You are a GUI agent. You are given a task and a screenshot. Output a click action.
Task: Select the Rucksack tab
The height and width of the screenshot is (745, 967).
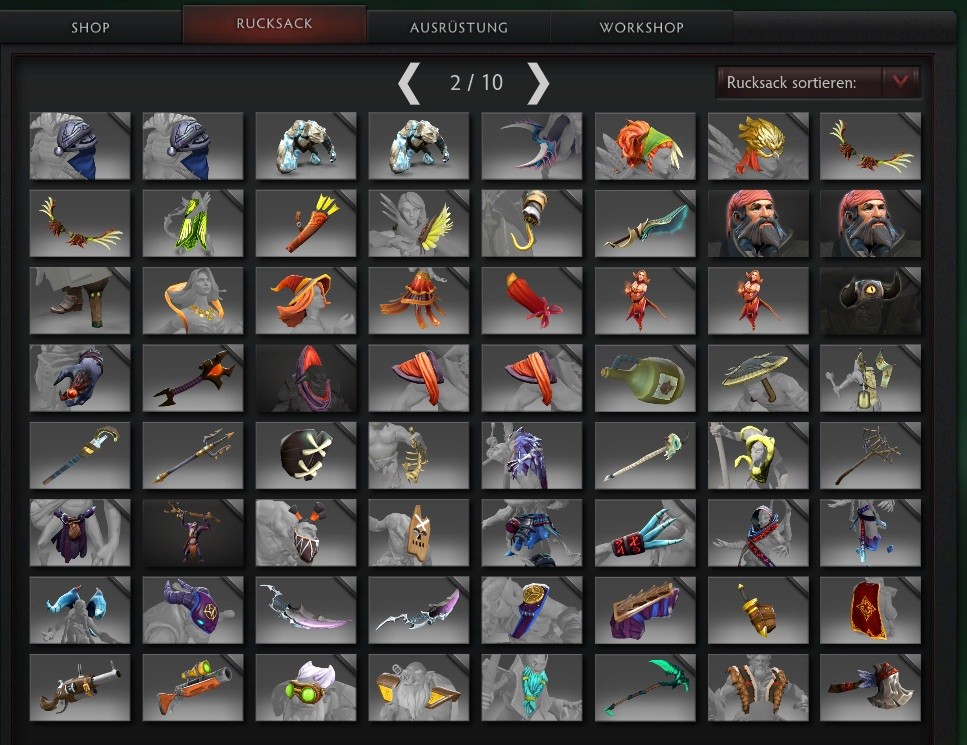click(274, 24)
